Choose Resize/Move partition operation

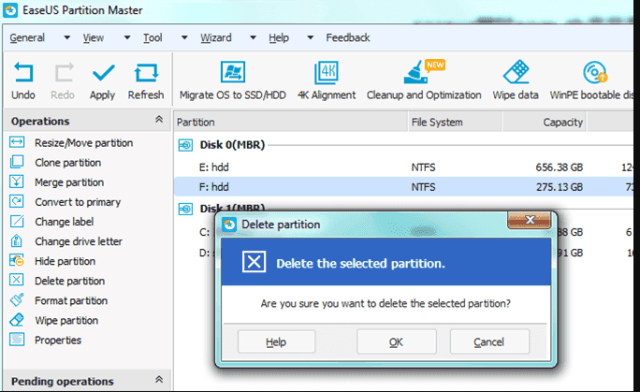(84, 143)
